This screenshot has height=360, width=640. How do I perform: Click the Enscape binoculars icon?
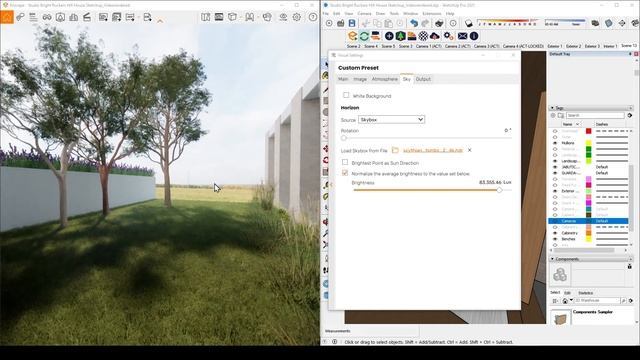tap(47, 17)
